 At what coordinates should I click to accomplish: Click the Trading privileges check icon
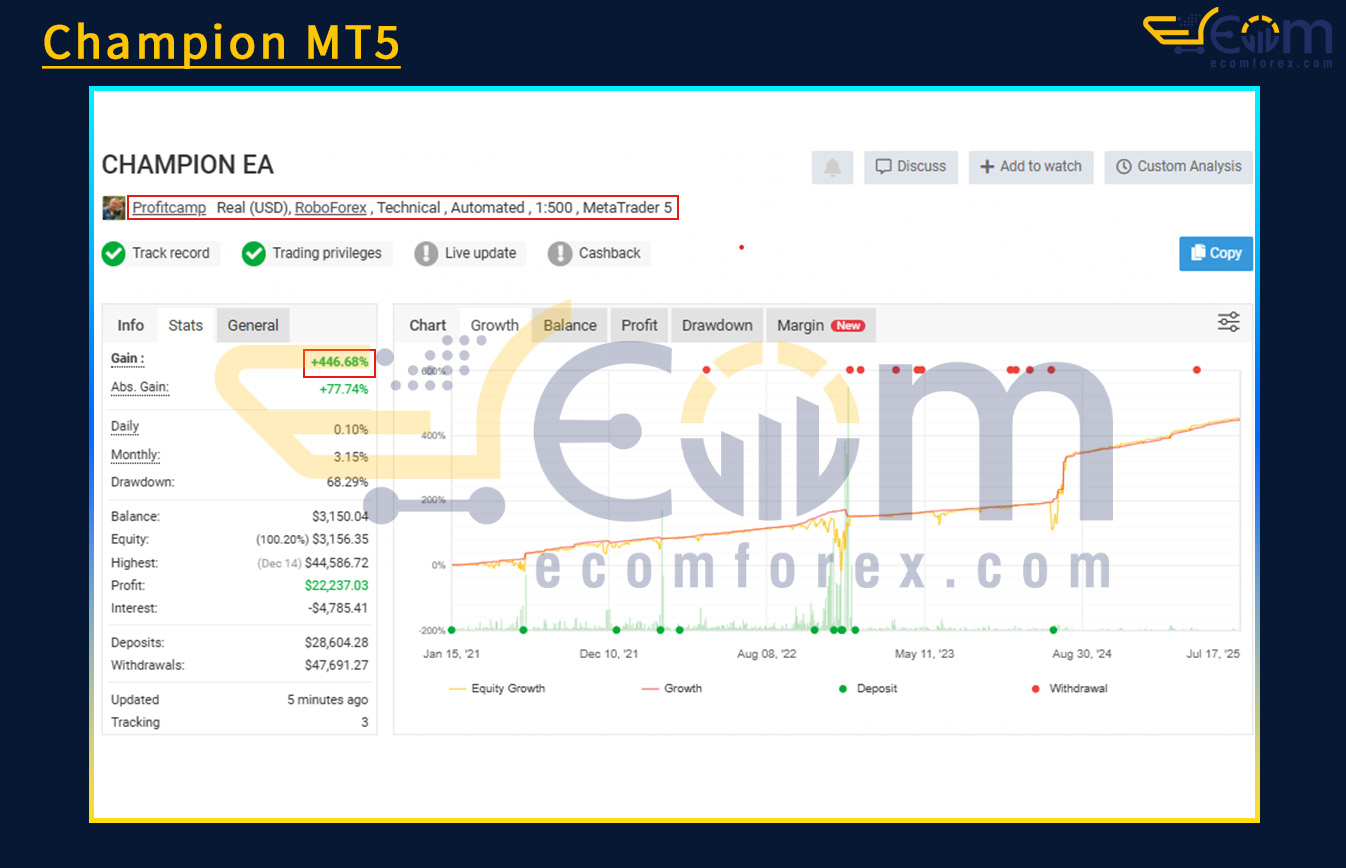(254, 254)
